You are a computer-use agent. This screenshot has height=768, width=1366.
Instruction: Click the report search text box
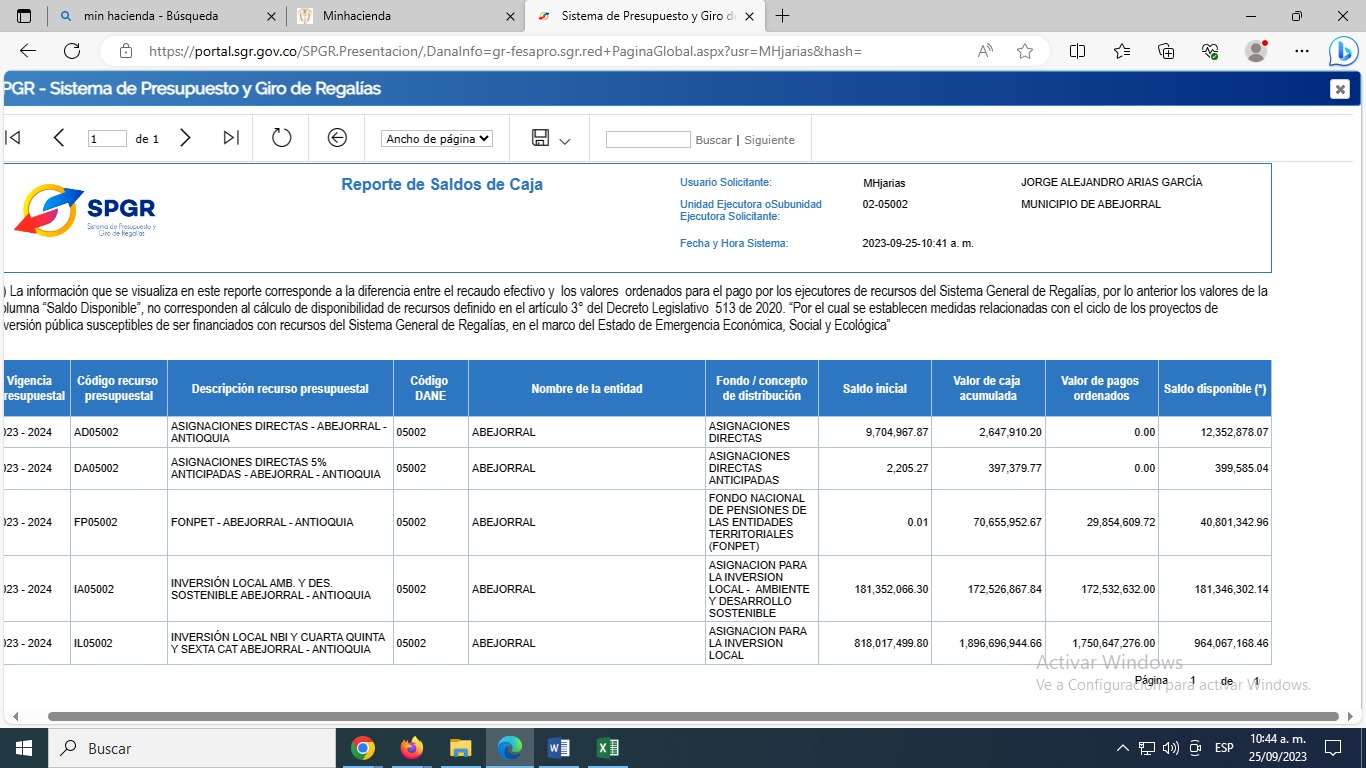pos(648,139)
